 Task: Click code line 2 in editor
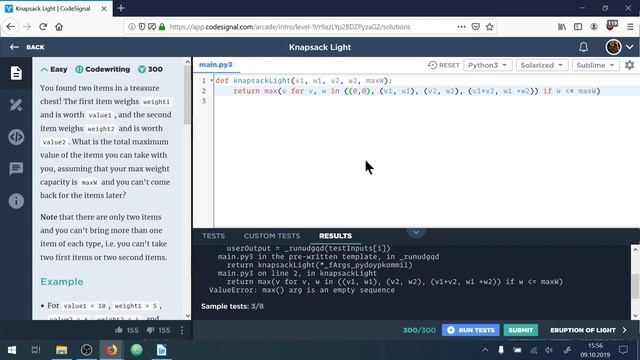click(416, 91)
